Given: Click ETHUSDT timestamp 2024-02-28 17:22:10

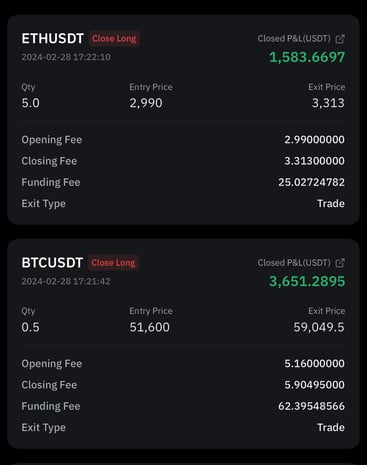Looking at the screenshot, I should pos(66,57).
